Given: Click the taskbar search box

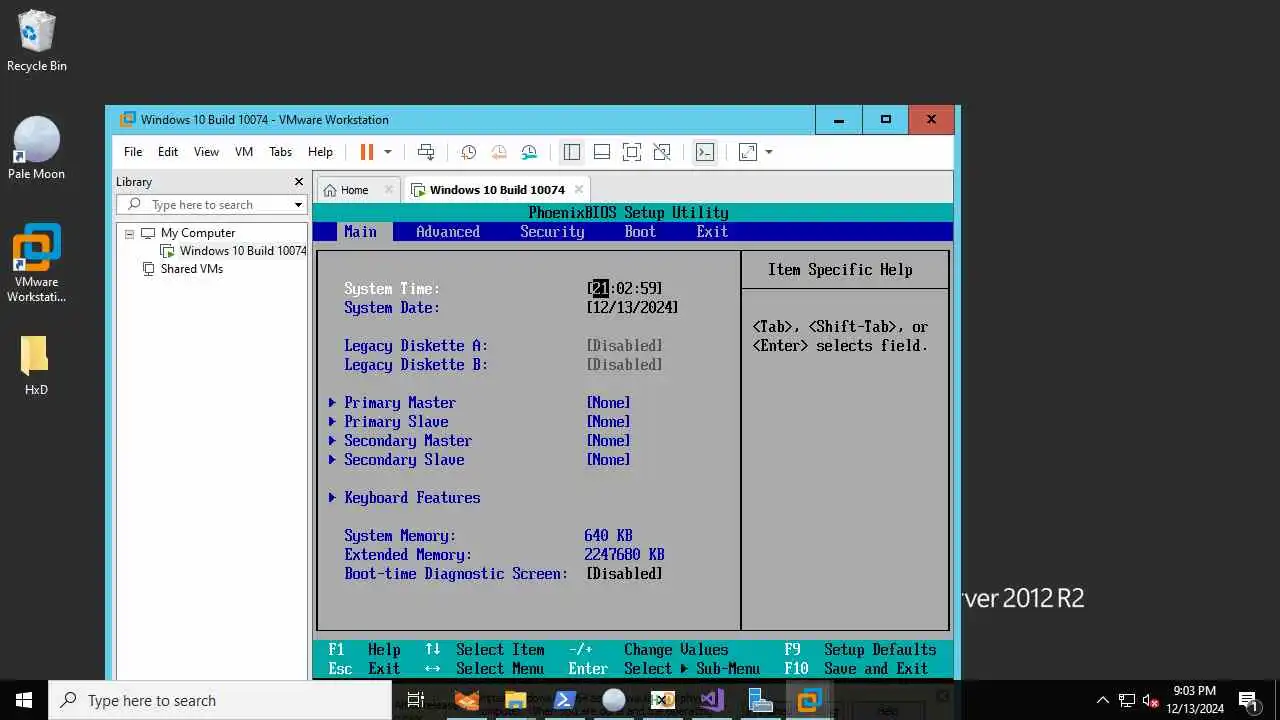Looking at the screenshot, I should coord(220,700).
